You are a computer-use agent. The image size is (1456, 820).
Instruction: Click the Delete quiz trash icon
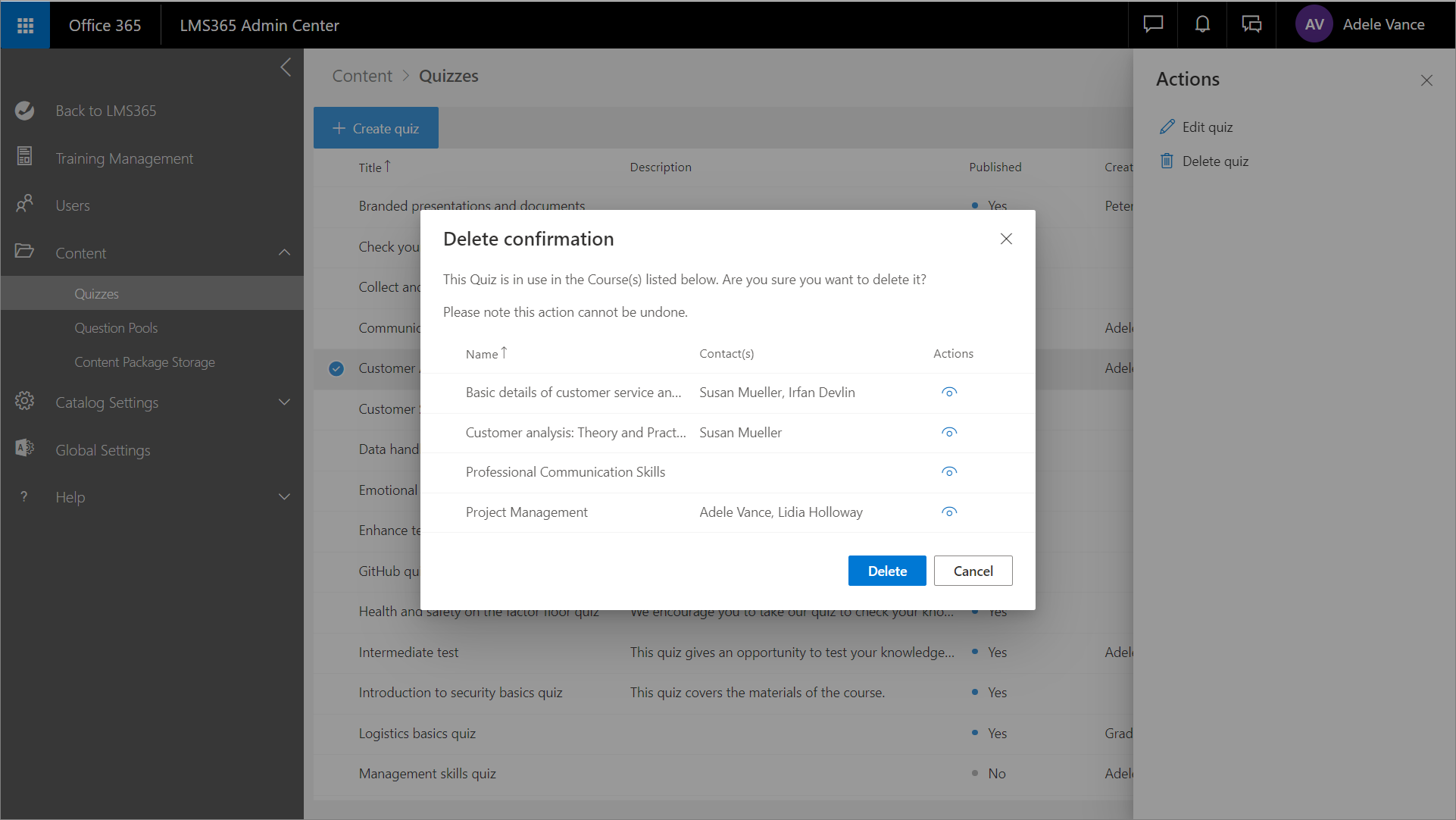click(x=1167, y=161)
